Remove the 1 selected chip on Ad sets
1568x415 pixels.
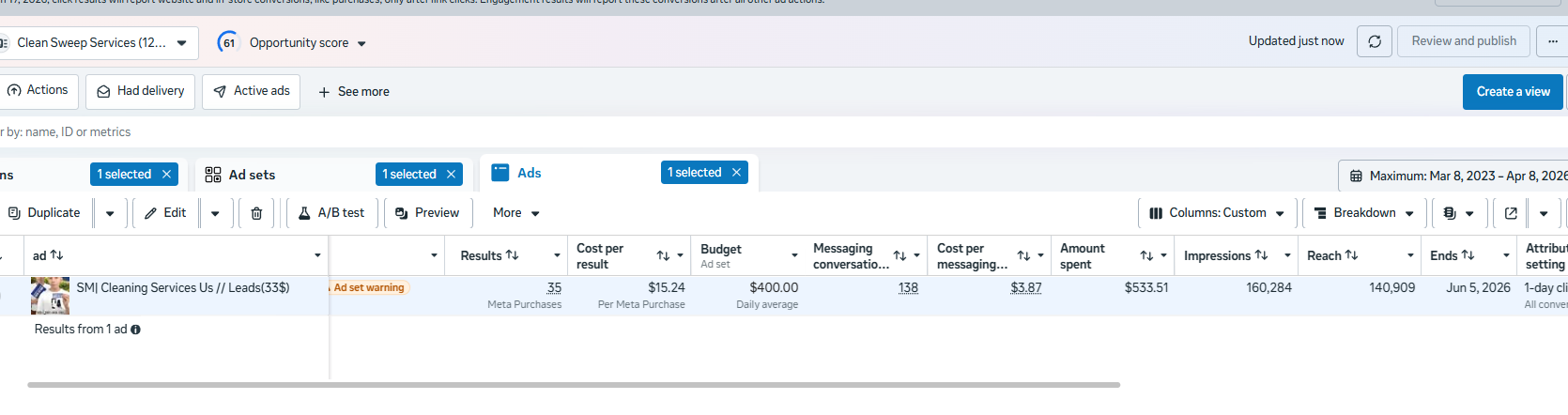click(x=452, y=175)
